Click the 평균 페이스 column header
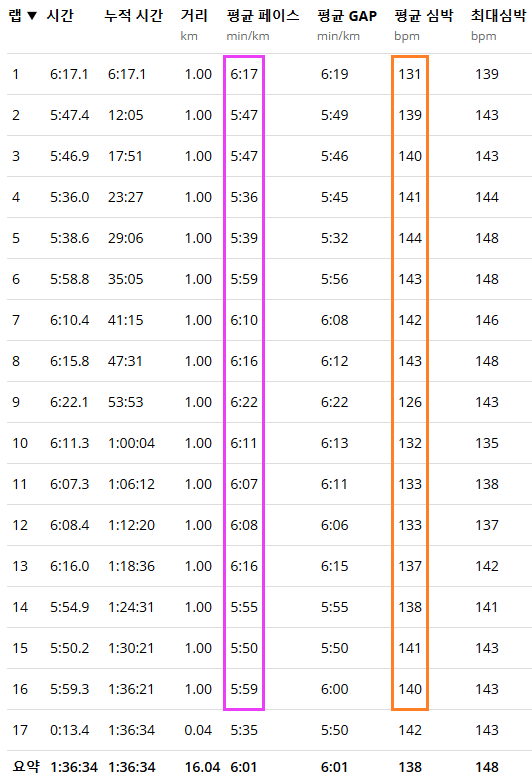The image size is (532, 784). [263, 16]
